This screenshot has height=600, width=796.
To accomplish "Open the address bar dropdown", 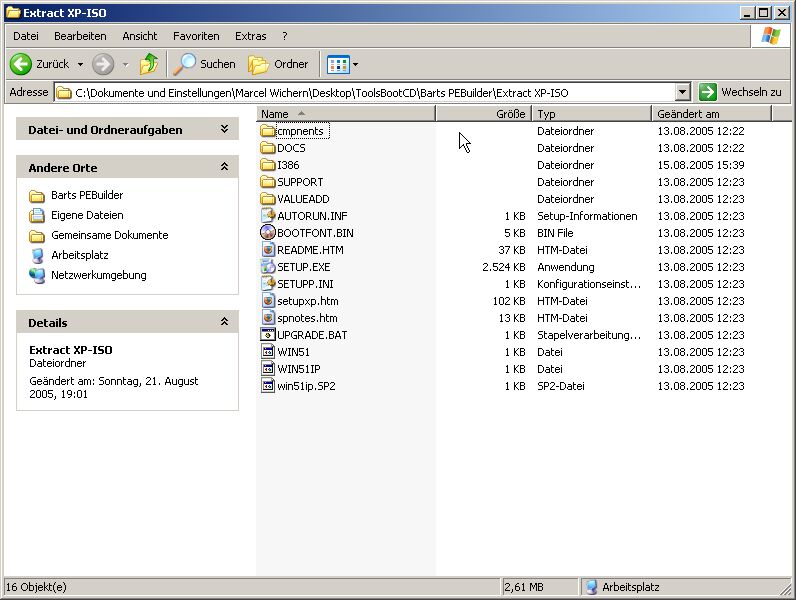I will click(x=682, y=92).
